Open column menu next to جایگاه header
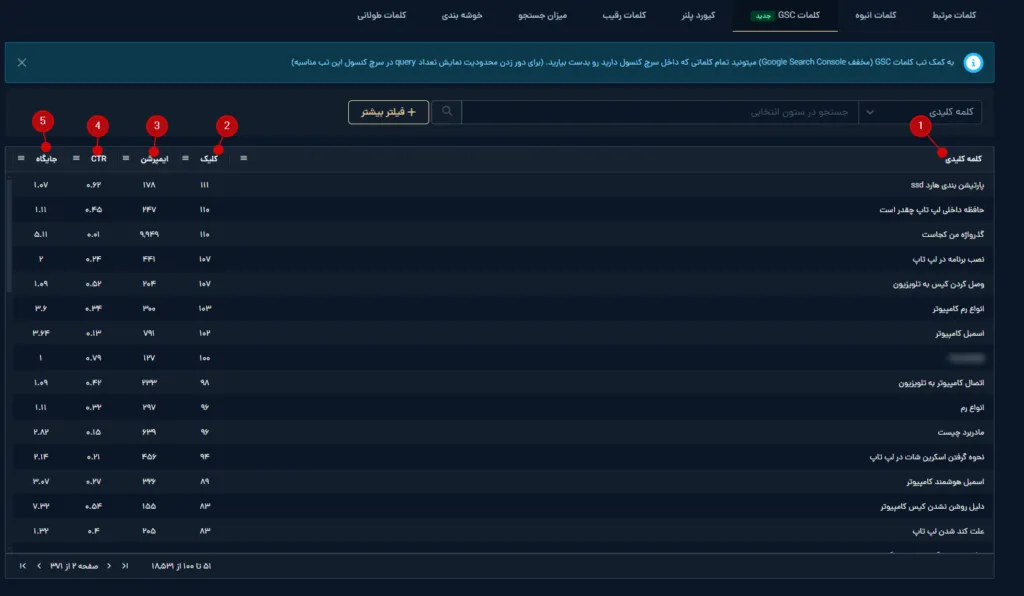The width and height of the screenshot is (1024, 596). pyautogui.click(x=21, y=159)
